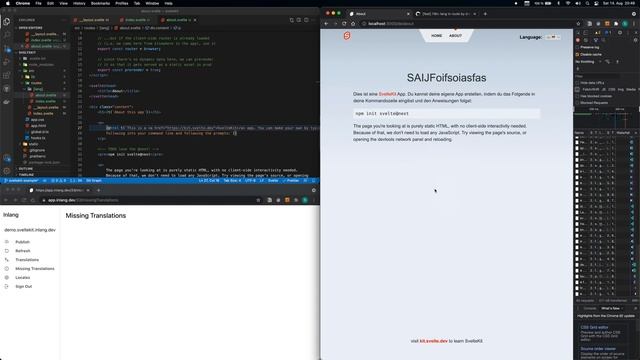Click Git Graph in the VS Code status bar
Viewport: 640px width, 360px height.
pyautogui.click(x=94, y=180)
